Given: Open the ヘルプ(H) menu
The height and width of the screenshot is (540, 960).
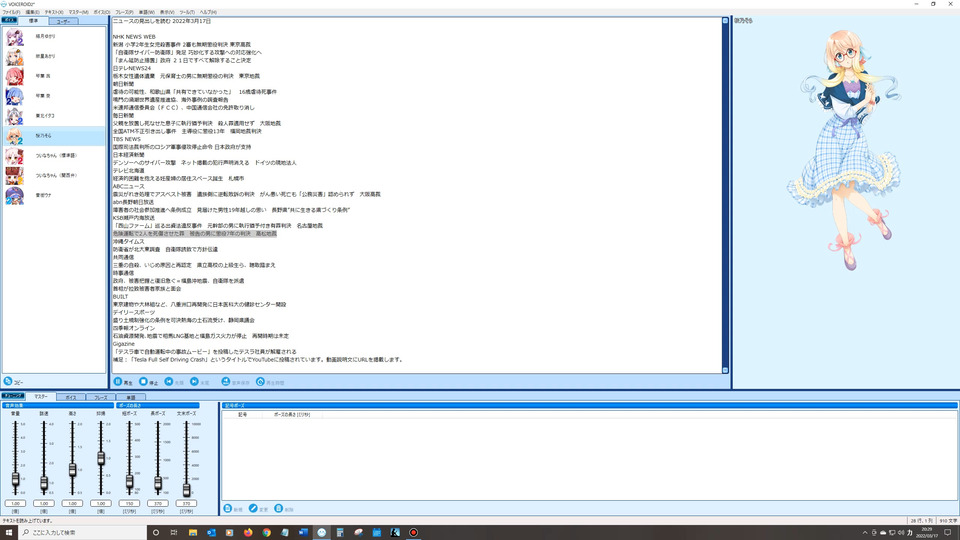Looking at the screenshot, I should click(x=208, y=12).
